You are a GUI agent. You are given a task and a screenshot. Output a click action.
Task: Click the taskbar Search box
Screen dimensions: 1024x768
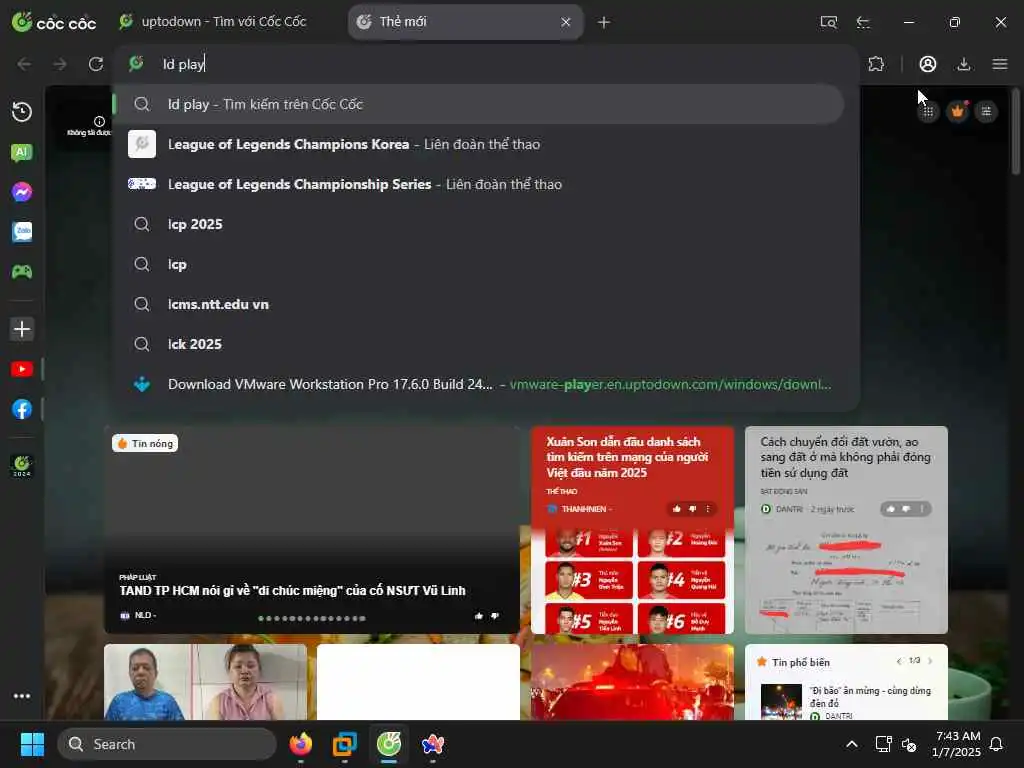167,744
